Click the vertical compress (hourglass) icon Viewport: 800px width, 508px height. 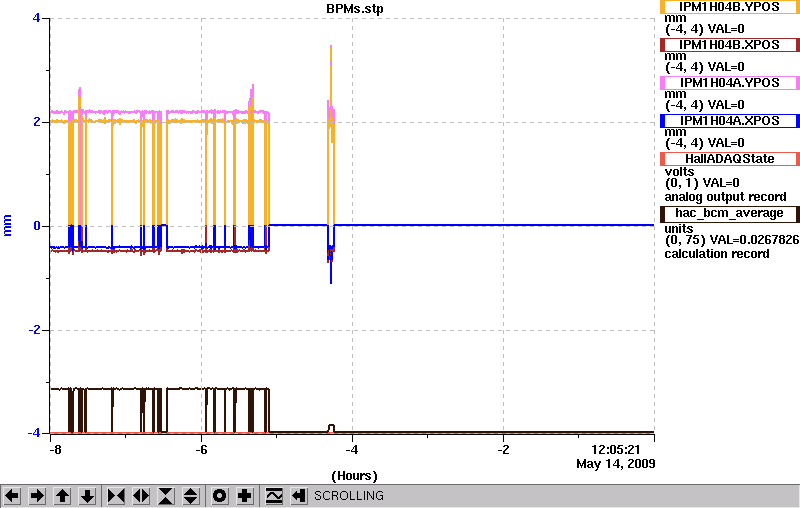click(166, 496)
